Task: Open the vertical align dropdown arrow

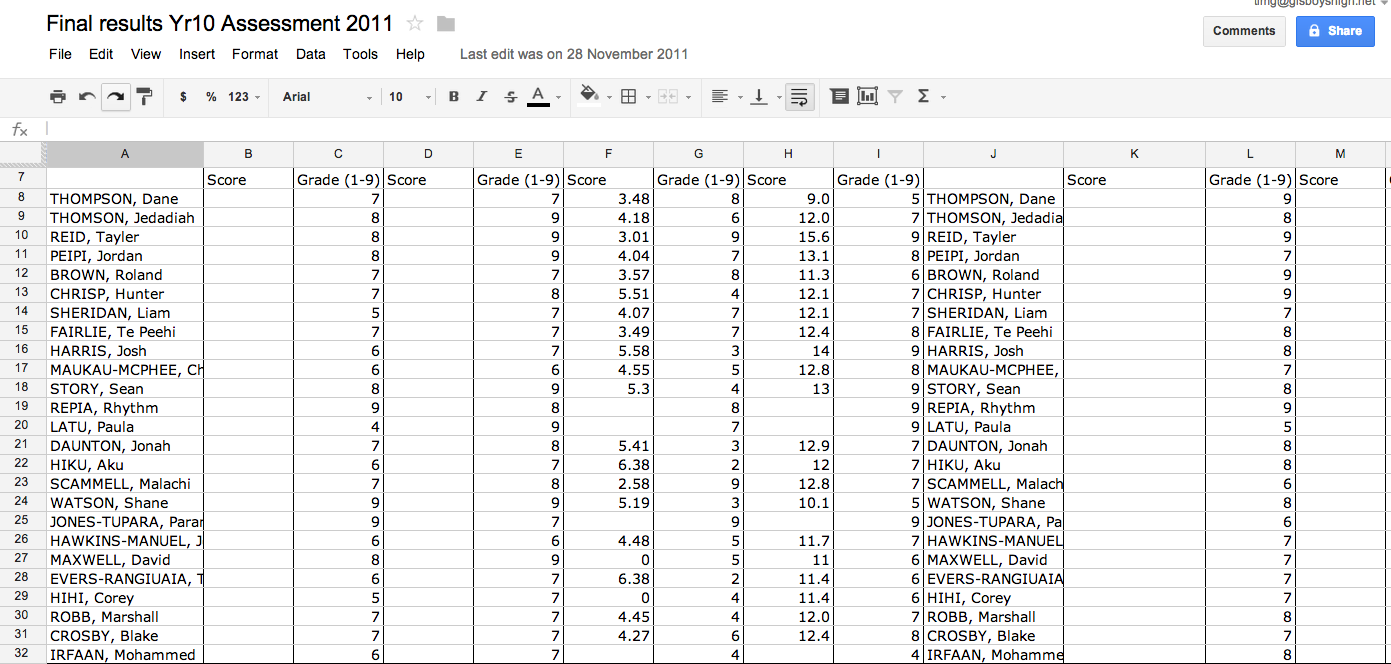Action: pyautogui.click(x=778, y=97)
